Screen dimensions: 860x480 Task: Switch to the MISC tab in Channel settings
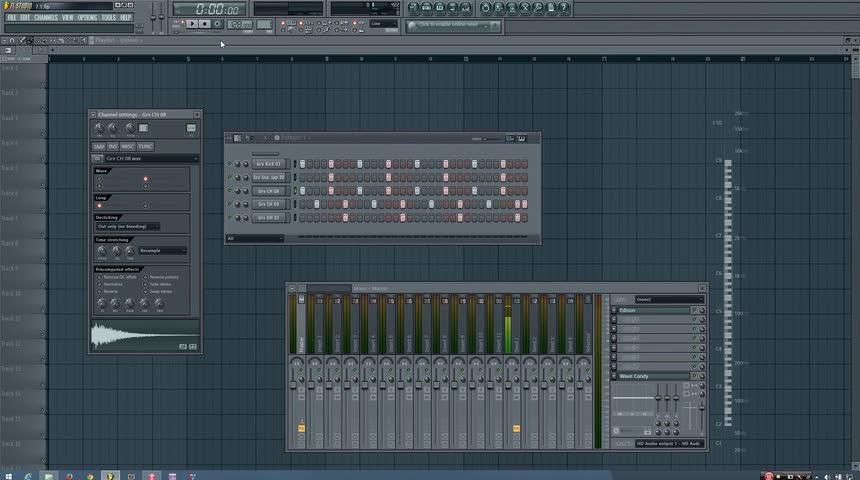(x=128, y=147)
